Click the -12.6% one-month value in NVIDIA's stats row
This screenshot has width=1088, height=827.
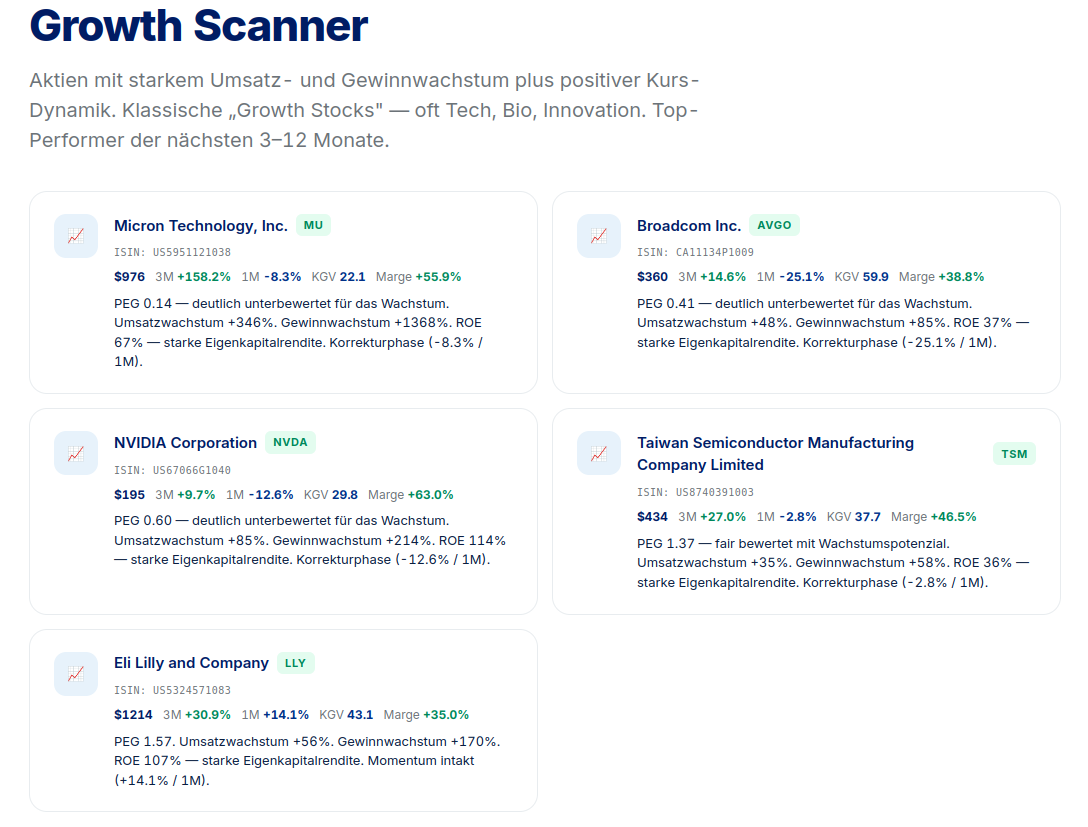[x=271, y=495]
